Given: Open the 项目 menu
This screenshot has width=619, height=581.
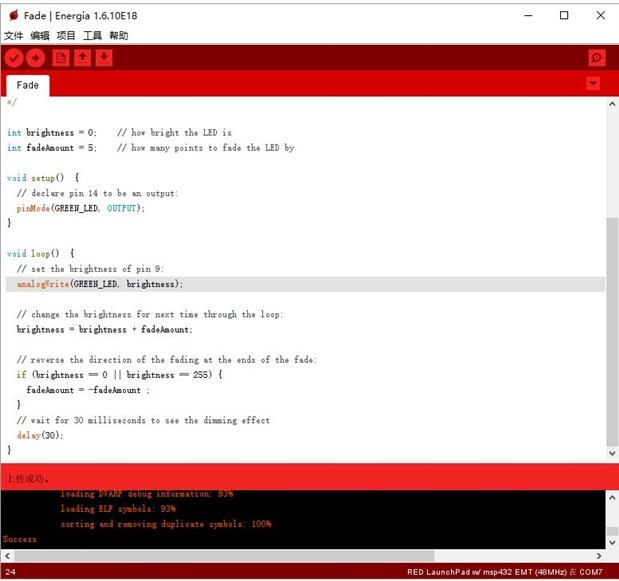Looking at the screenshot, I should (66, 36).
